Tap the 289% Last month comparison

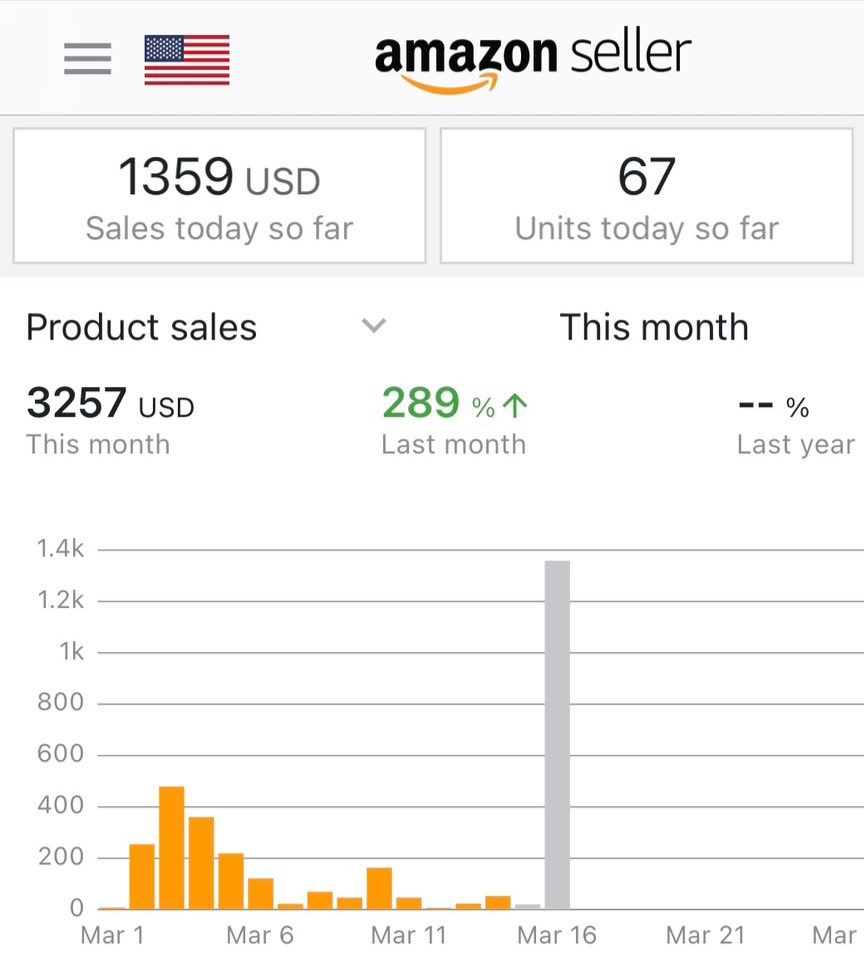click(x=454, y=420)
